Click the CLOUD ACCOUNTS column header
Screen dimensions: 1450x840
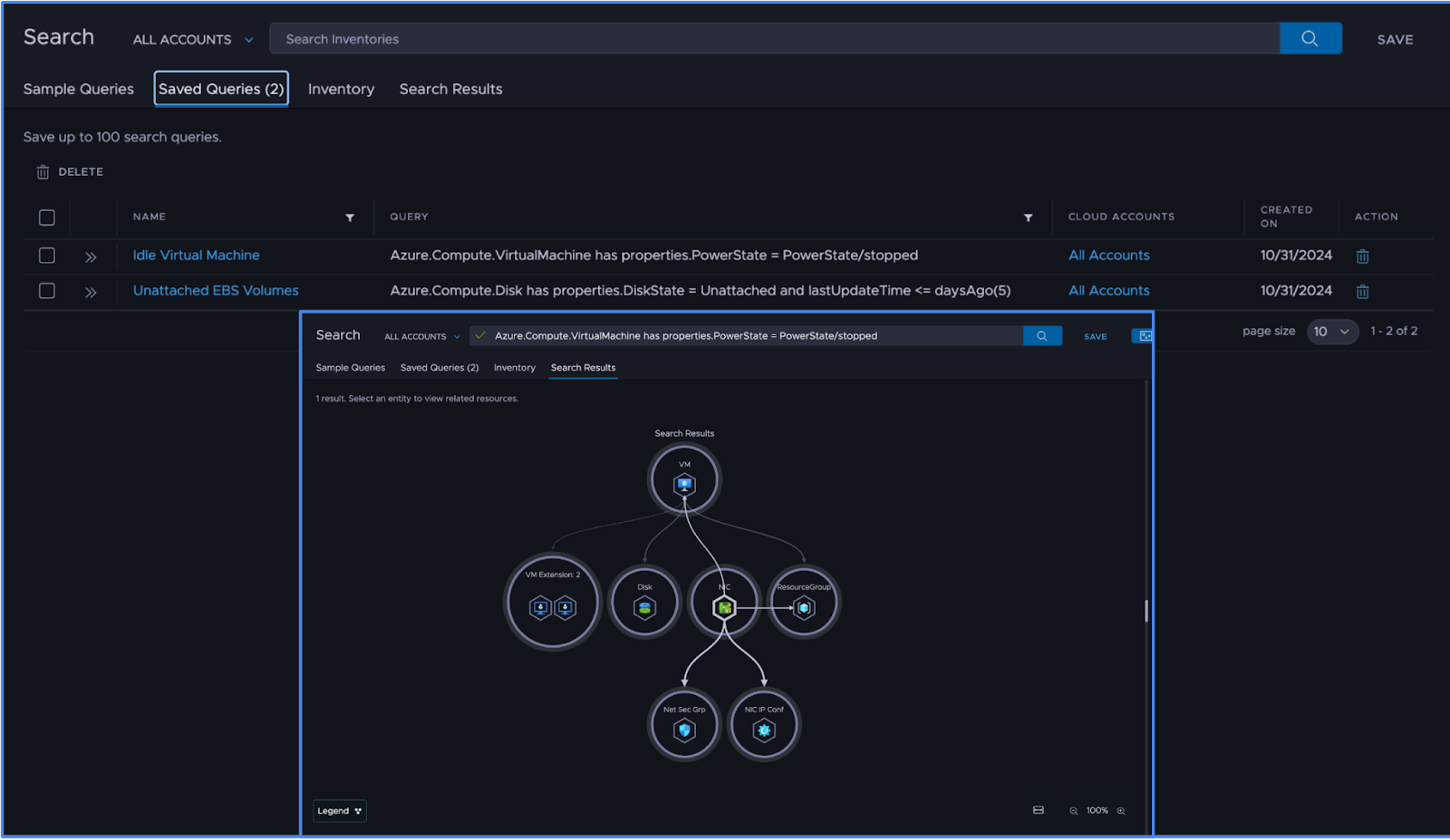1121,217
